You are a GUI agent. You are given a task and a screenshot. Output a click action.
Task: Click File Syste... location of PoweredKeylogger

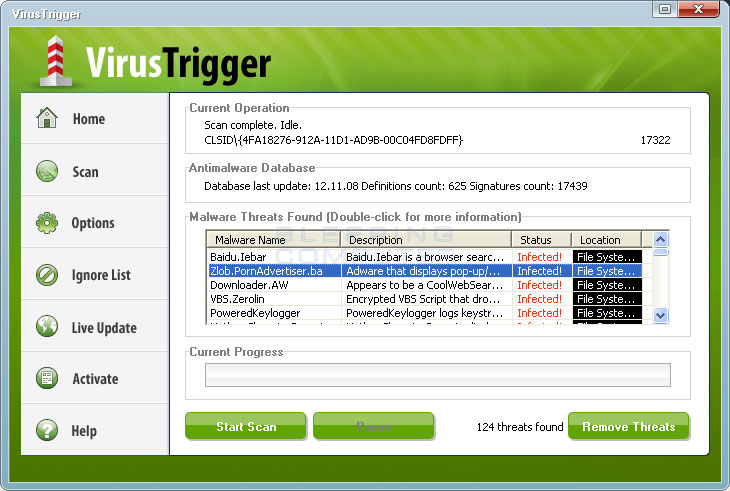[x=607, y=313]
